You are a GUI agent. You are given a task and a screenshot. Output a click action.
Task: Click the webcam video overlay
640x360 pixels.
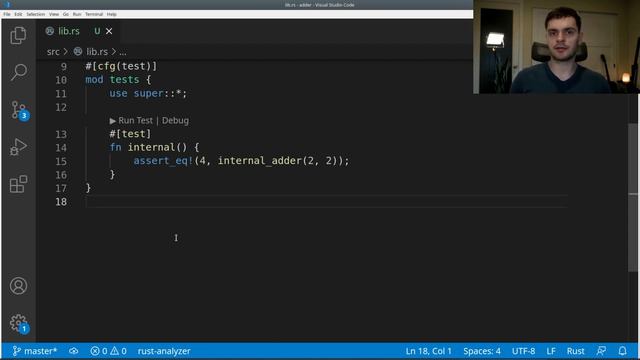tap(556, 47)
